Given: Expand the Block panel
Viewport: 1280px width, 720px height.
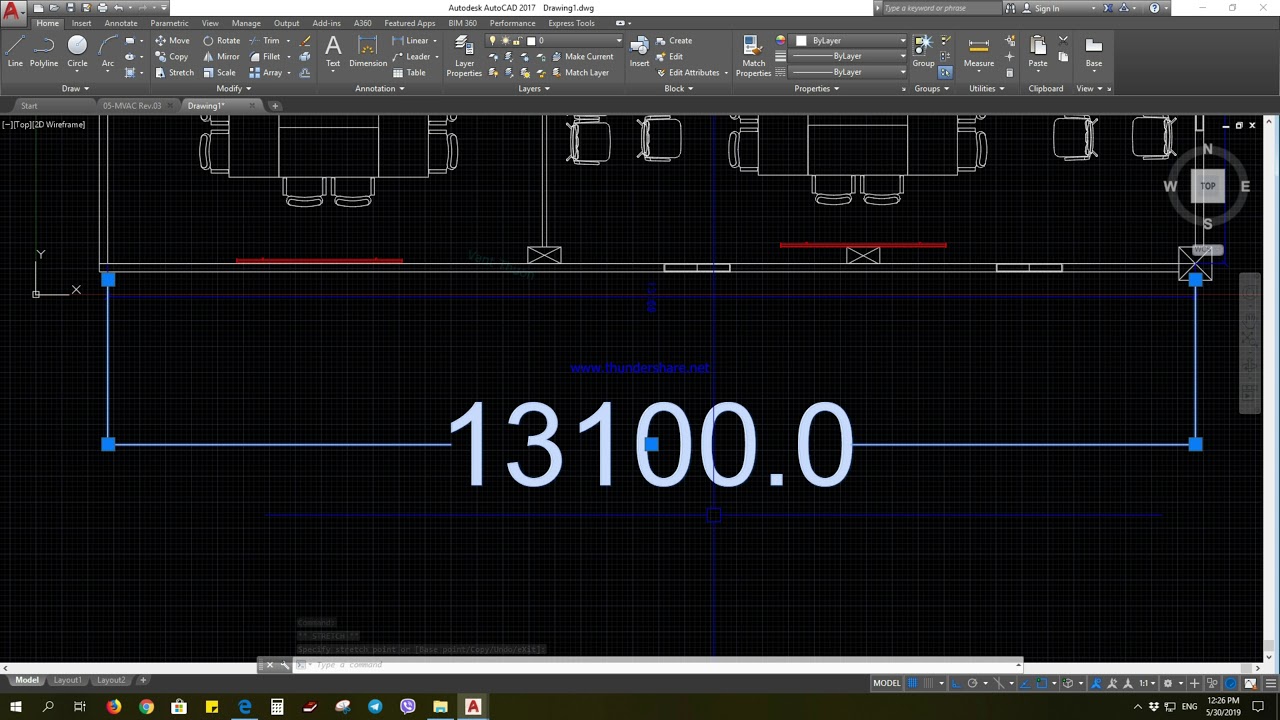Looking at the screenshot, I should point(678,88).
